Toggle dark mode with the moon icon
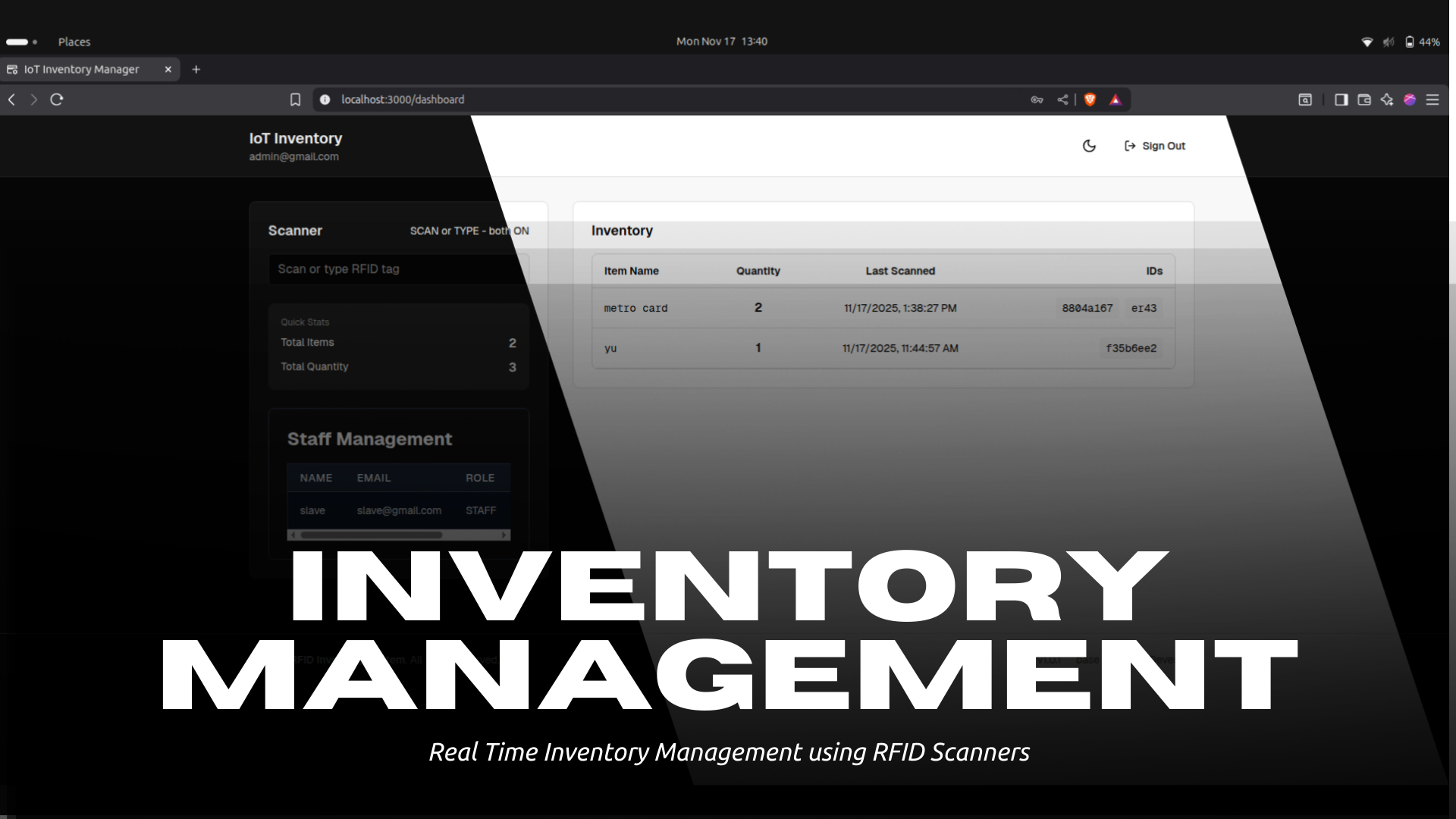 click(1089, 146)
